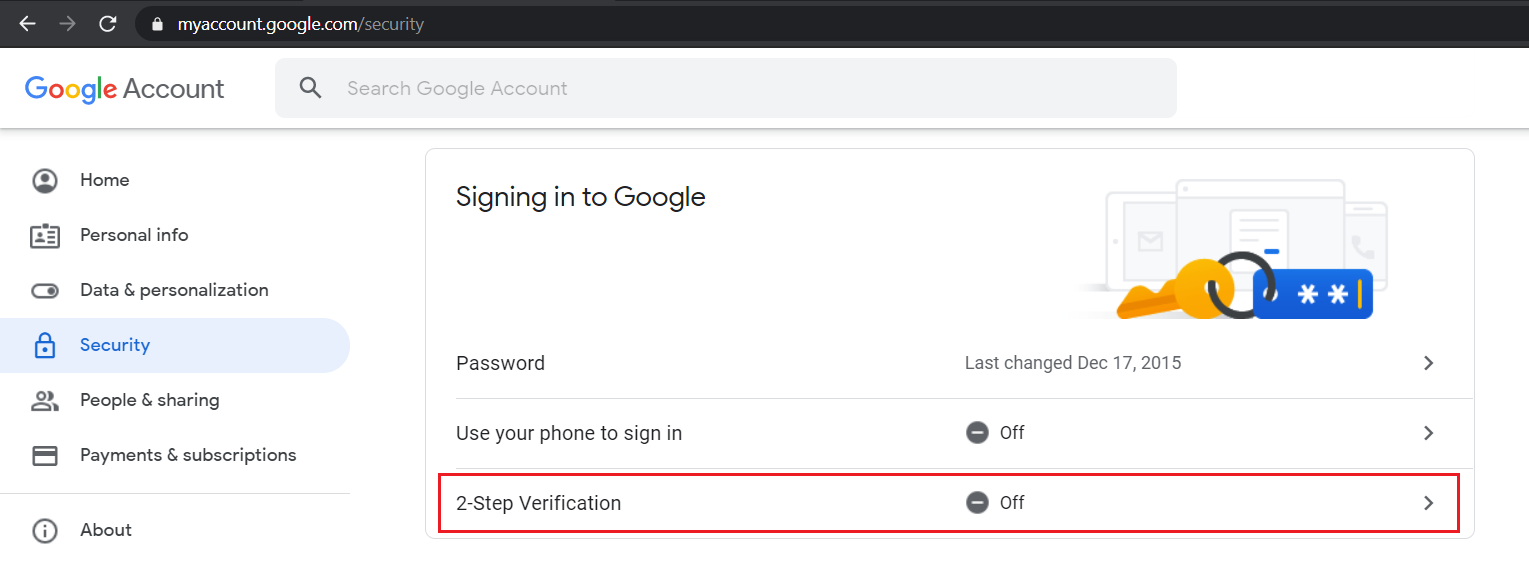Click the Payments credit card icon
1529x565 pixels.
[45, 456]
